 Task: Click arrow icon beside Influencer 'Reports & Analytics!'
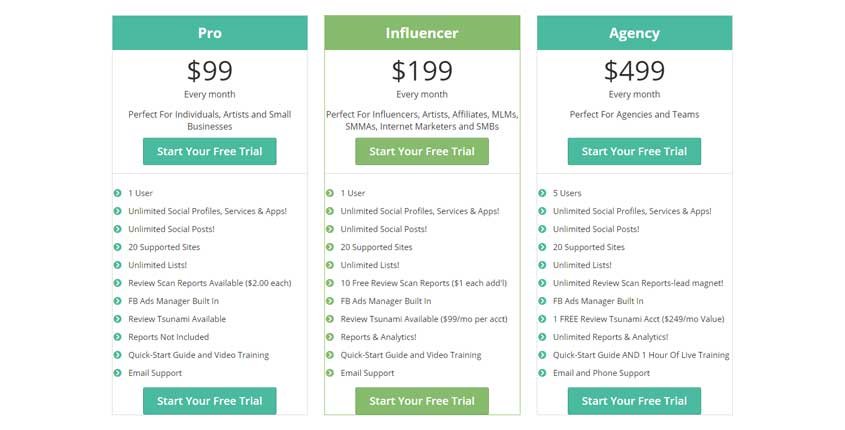point(330,337)
